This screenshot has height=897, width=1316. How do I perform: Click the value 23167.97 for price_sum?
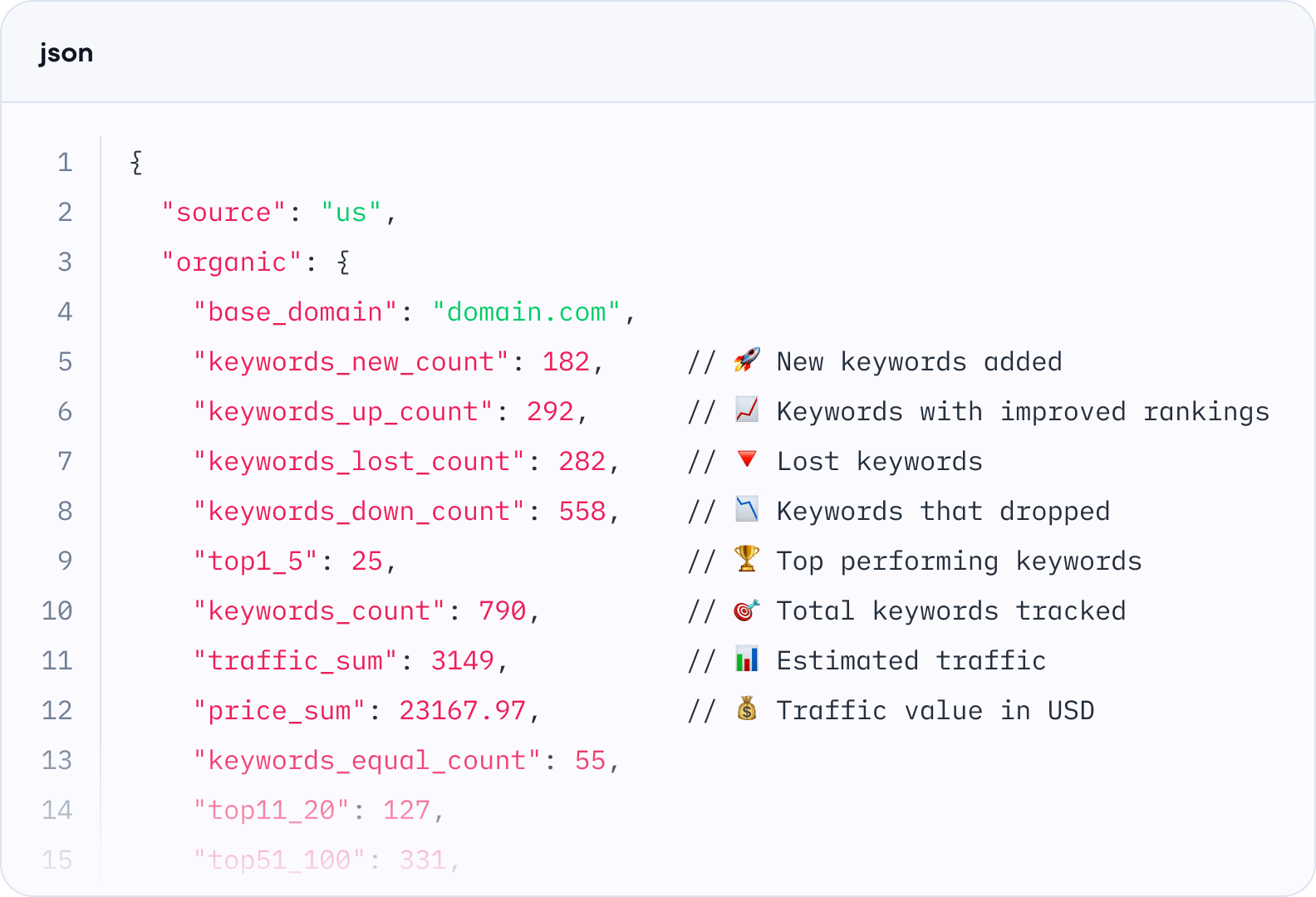pos(462,711)
